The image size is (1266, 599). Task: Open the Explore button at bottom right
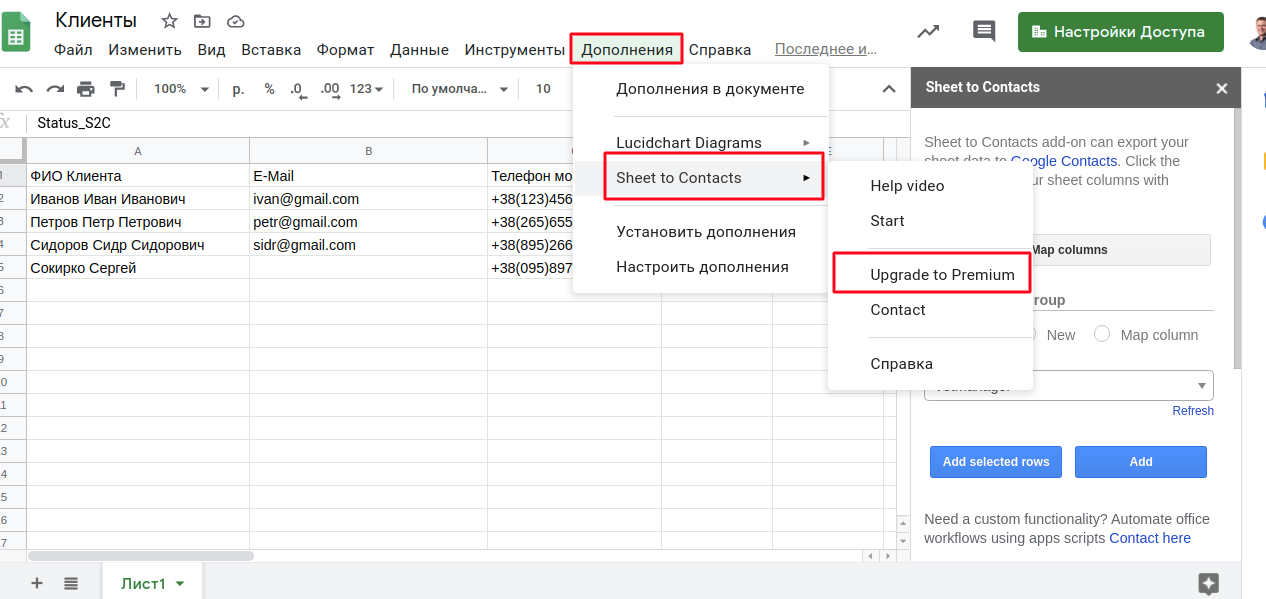click(1208, 584)
